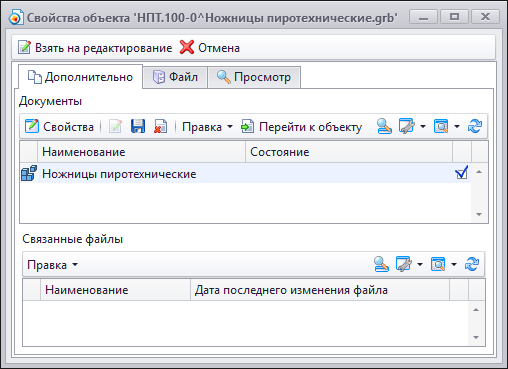Sort Documents by 'Наименование' column

(141, 152)
